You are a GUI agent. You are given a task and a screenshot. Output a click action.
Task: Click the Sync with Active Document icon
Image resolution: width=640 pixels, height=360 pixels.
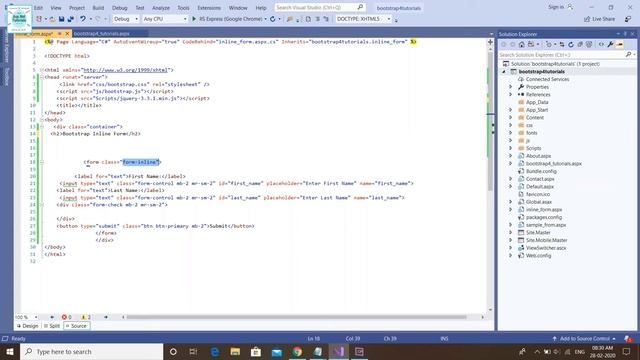tap(562, 44)
